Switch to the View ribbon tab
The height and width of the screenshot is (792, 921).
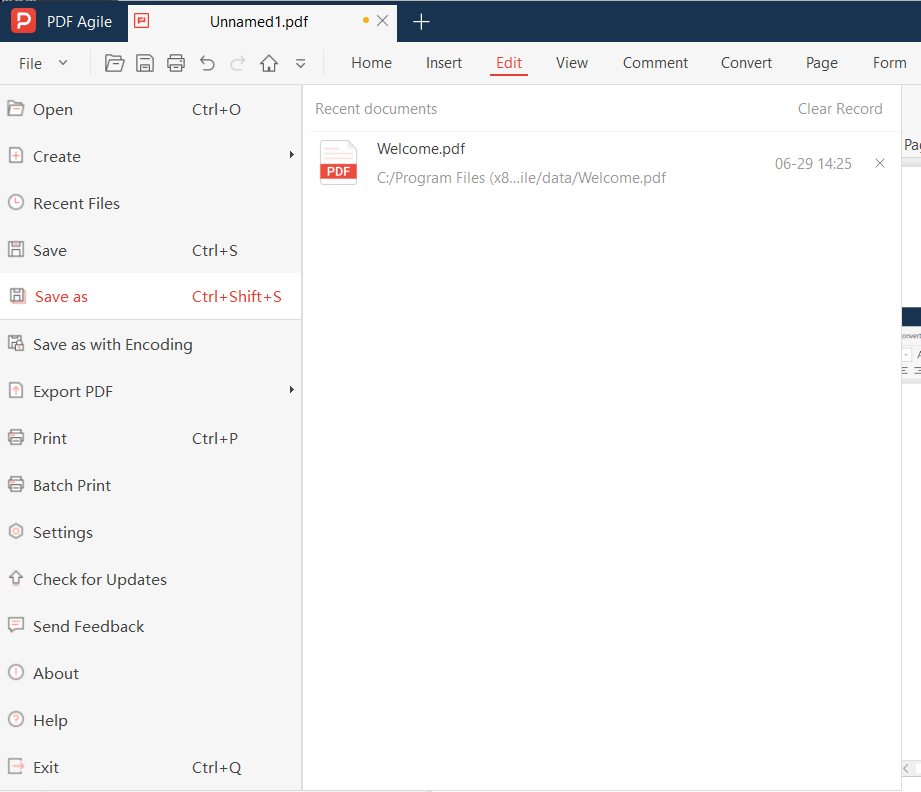coord(572,63)
